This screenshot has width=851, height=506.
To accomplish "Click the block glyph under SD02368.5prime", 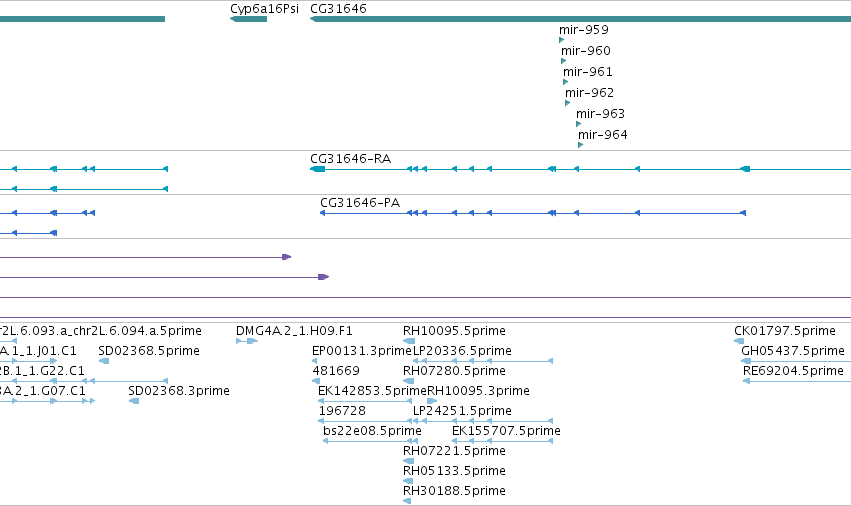I will coord(104,361).
